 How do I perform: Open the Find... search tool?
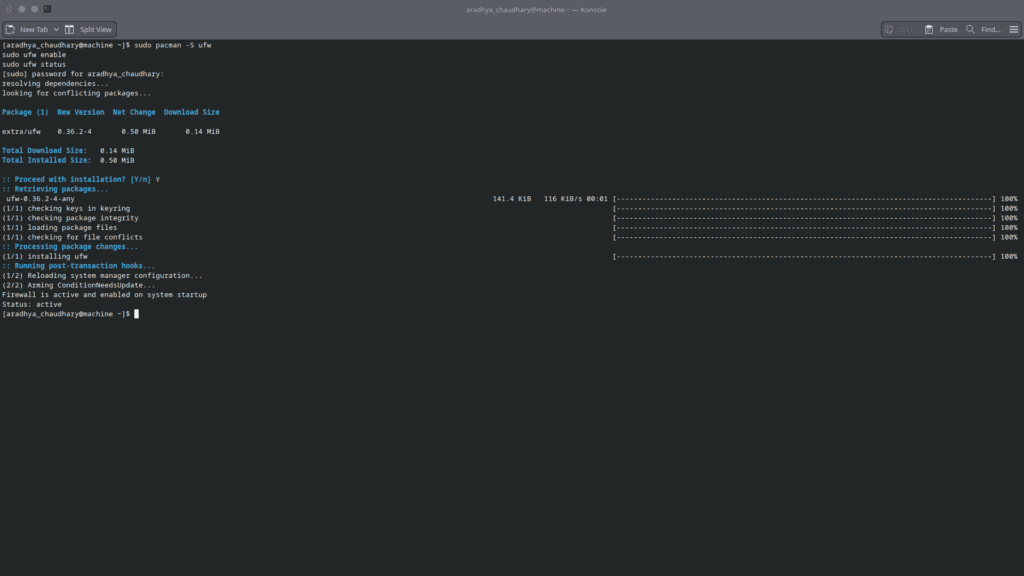click(x=983, y=29)
